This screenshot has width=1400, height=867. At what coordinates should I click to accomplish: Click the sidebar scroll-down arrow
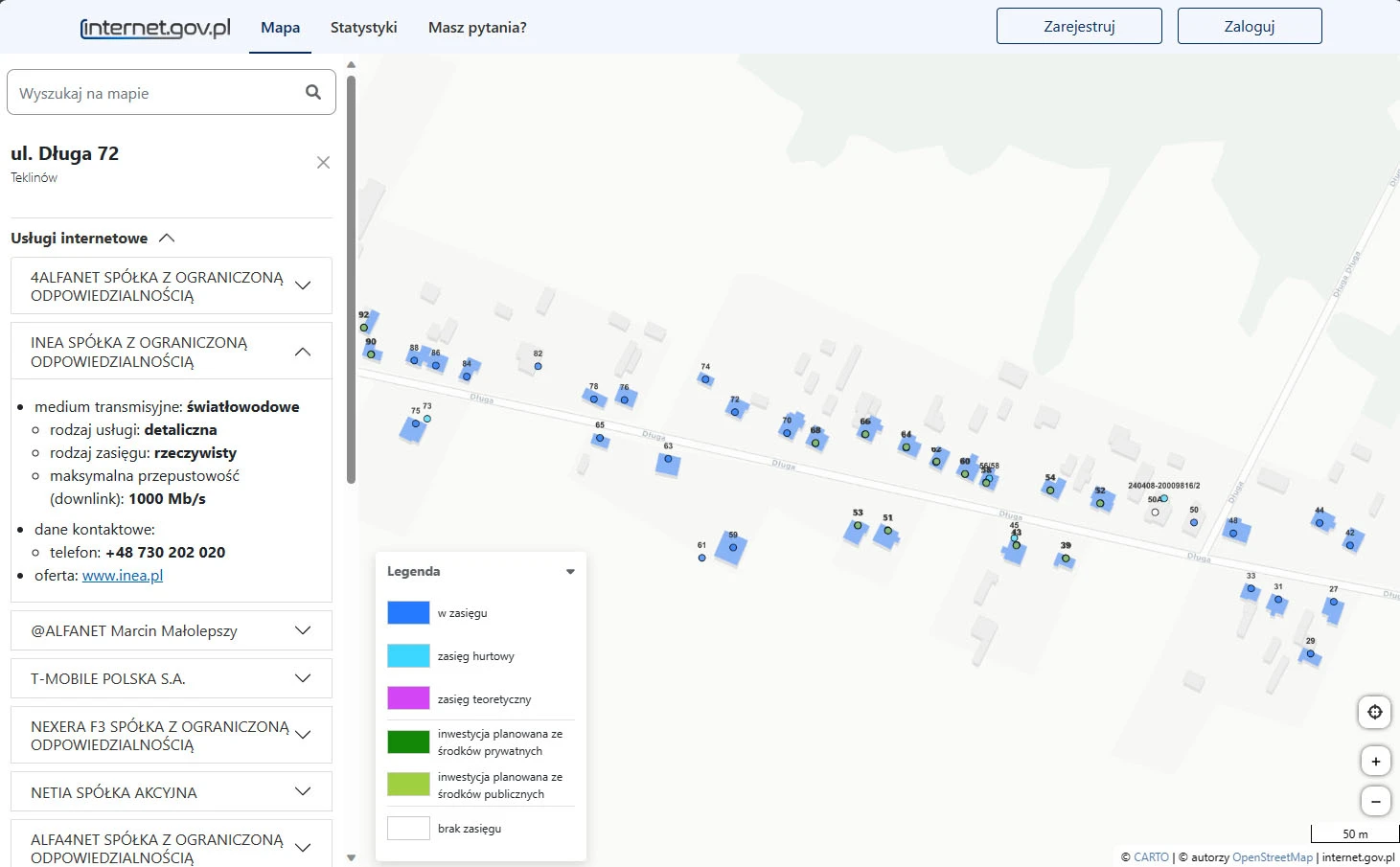click(351, 857)
